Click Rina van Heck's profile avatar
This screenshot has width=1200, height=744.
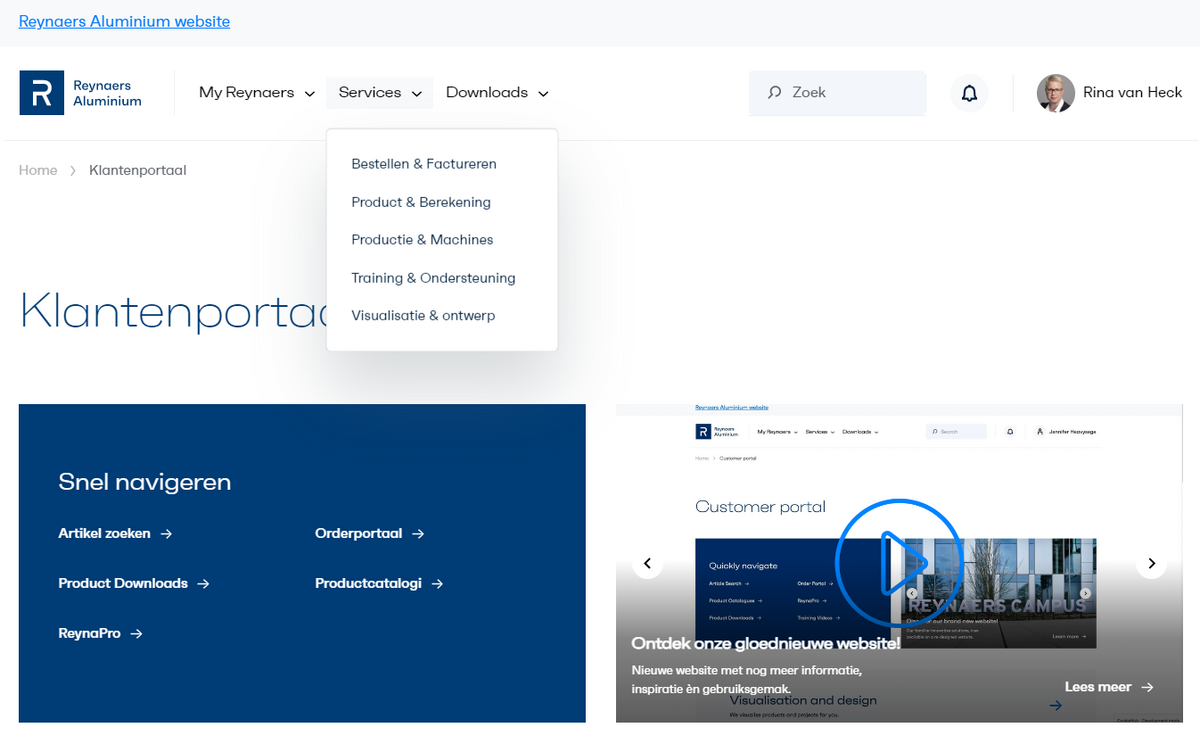click(x=1055, y=93)
